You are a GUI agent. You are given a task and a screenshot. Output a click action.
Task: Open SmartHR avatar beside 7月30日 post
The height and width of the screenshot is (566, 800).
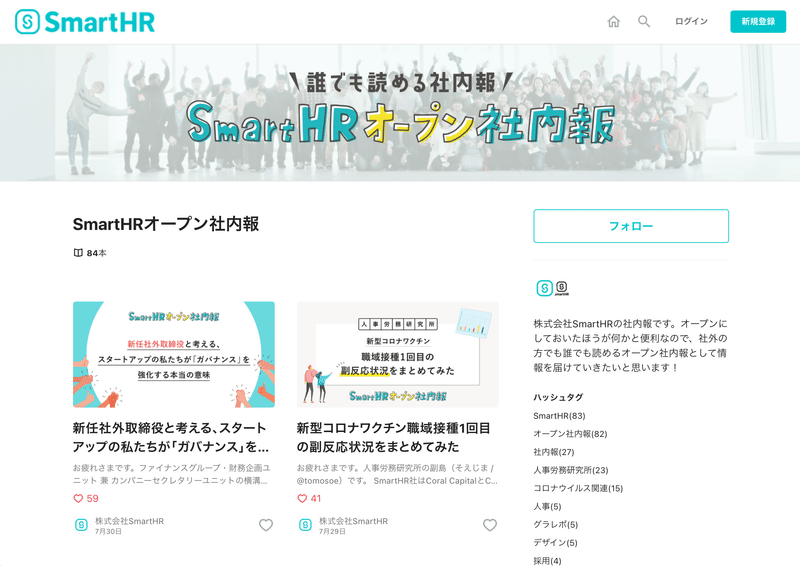pyautogui.click(x=81, y=525)
